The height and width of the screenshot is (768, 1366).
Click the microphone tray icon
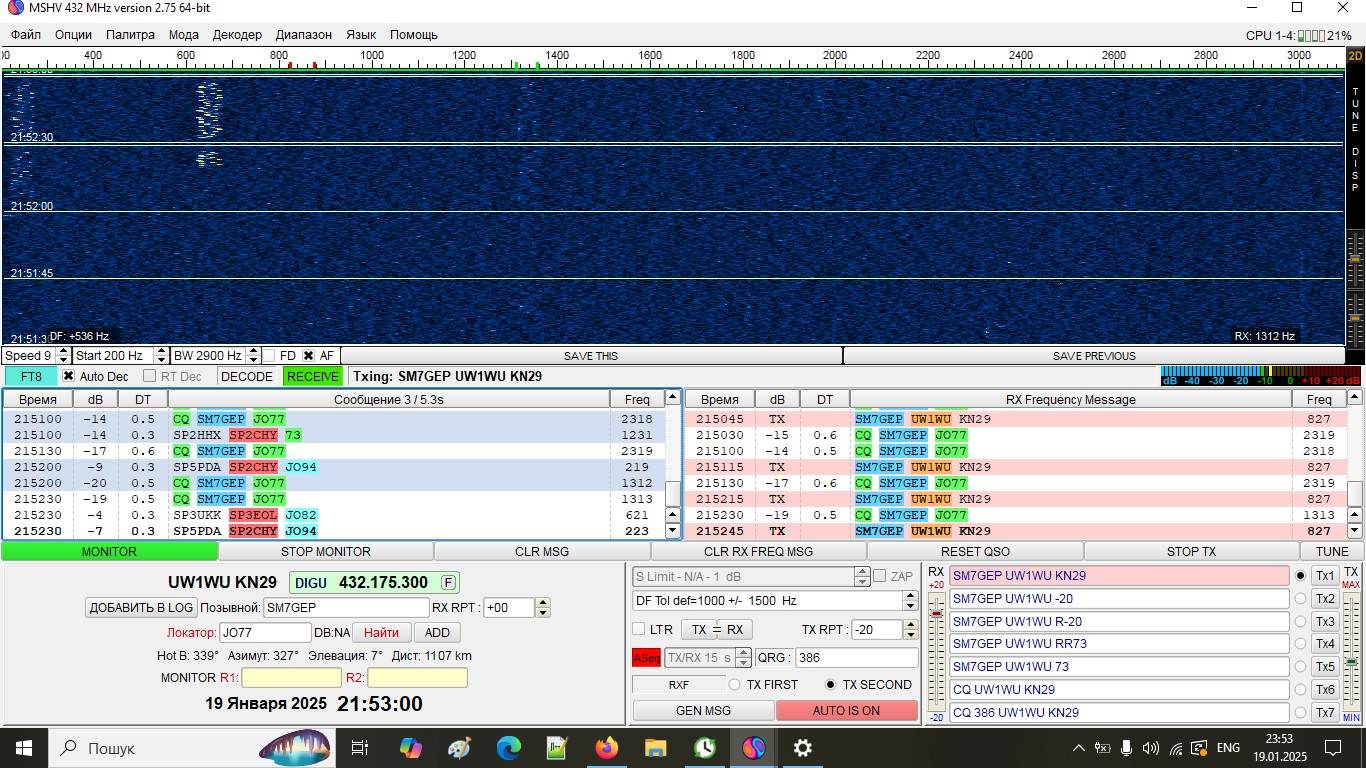[1127, 748]
